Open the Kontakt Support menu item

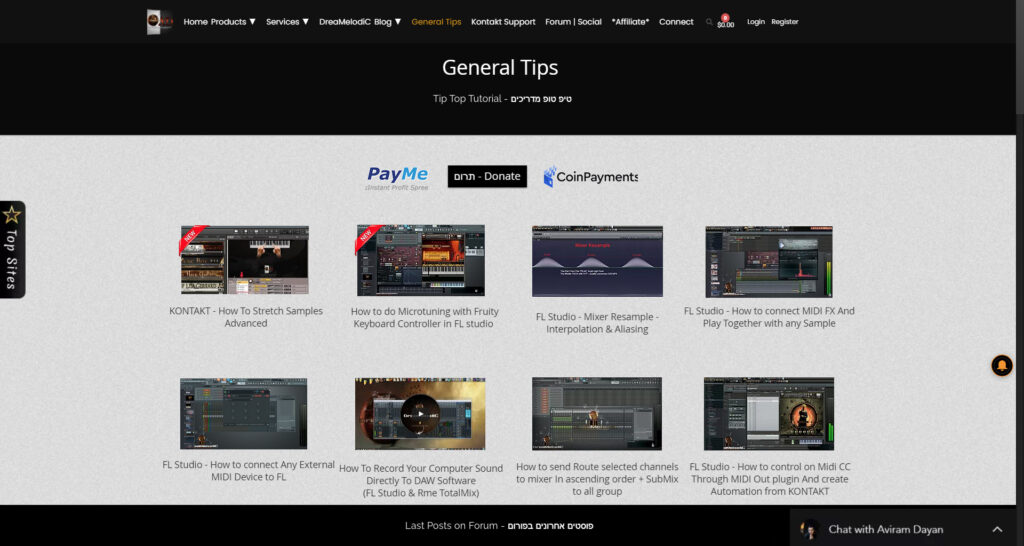pyautogui.click(x=503, y=22)
